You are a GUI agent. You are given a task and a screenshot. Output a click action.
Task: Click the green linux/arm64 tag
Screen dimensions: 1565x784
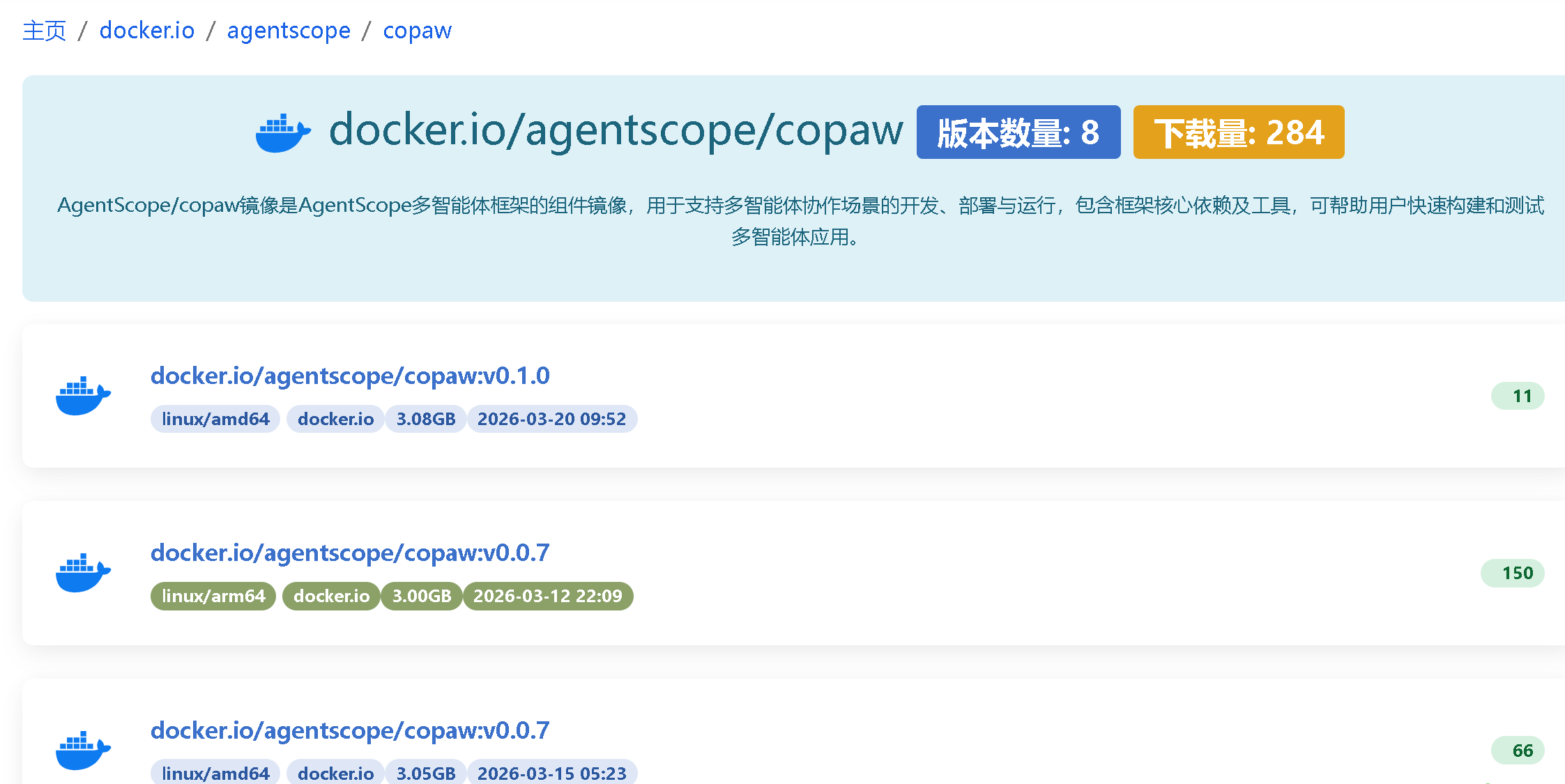213,596
